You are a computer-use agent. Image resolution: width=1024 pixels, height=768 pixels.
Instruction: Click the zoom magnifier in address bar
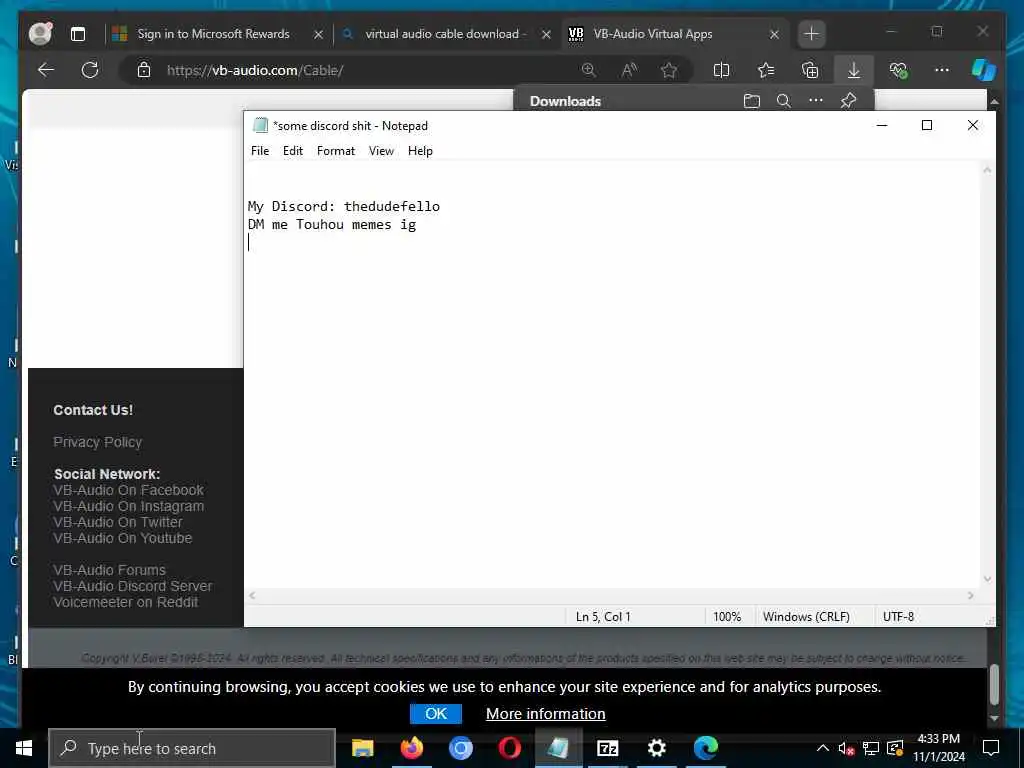click(x=588, y=70)
